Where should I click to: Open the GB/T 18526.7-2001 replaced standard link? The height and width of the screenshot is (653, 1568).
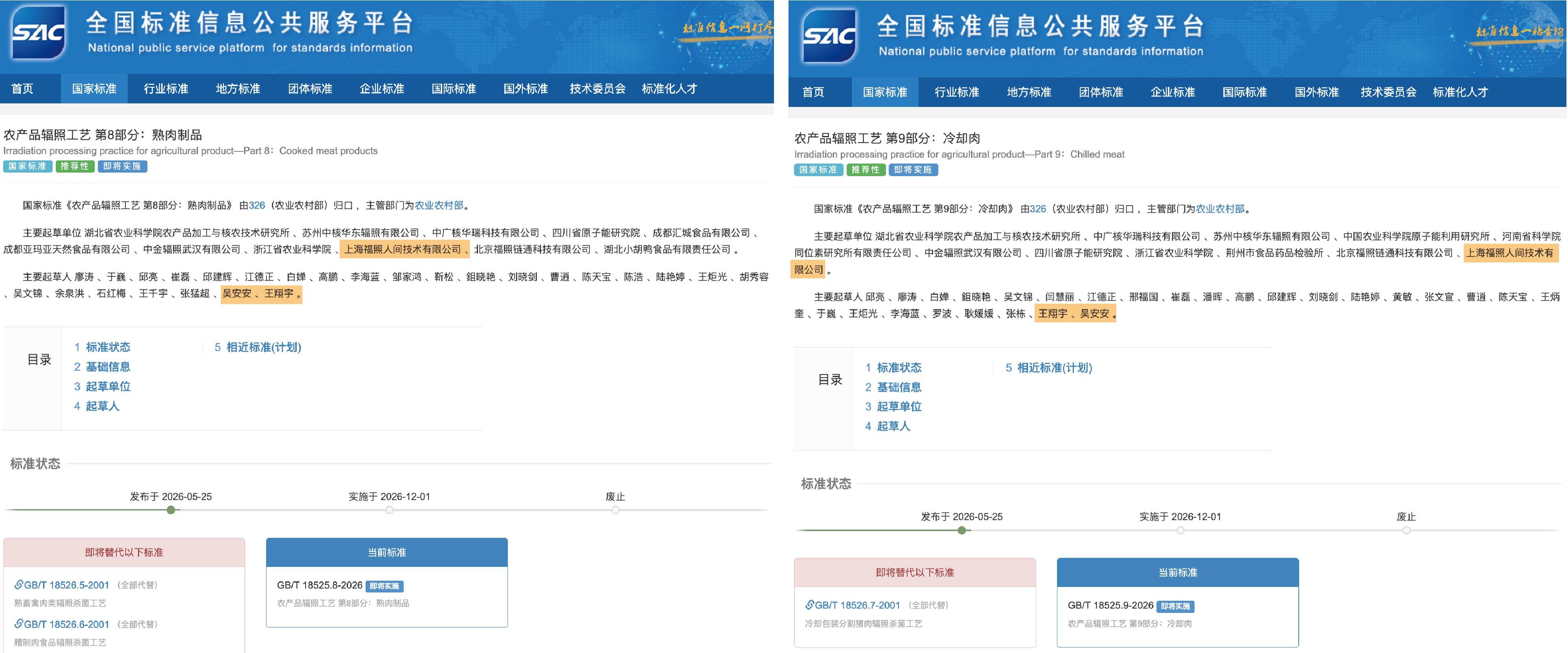pos(857,605)
